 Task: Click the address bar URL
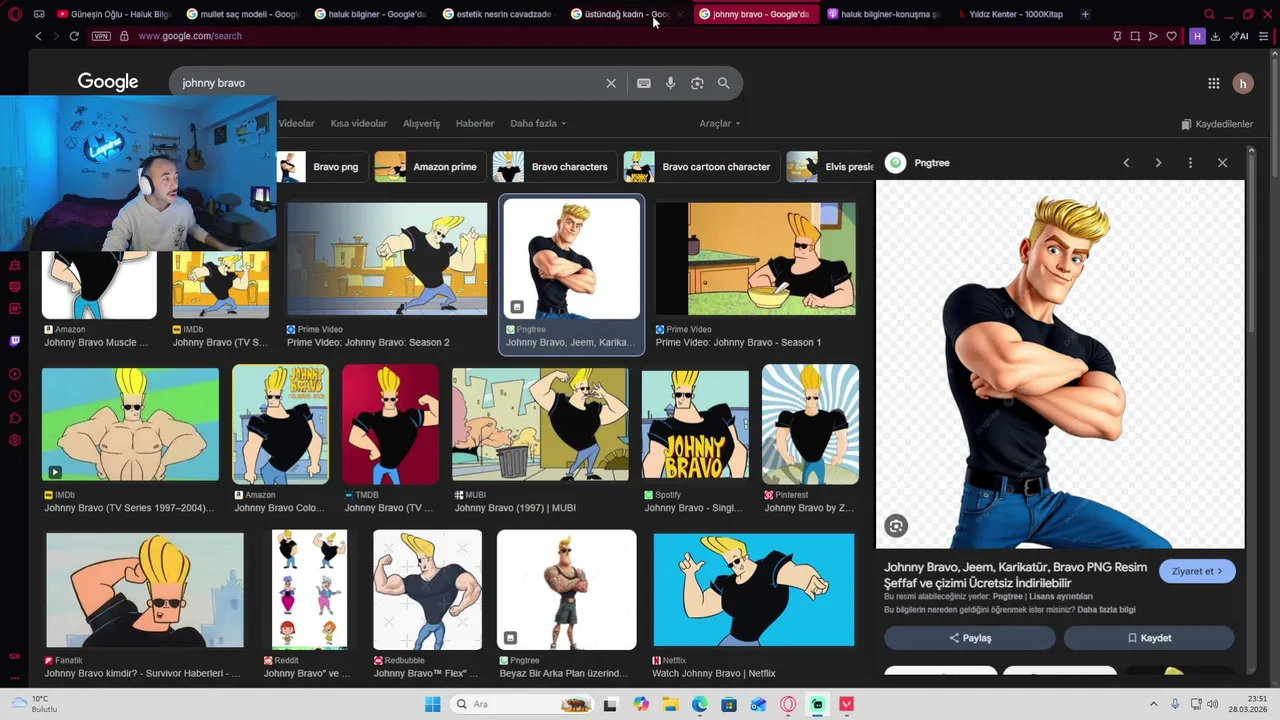pos(190,36)
